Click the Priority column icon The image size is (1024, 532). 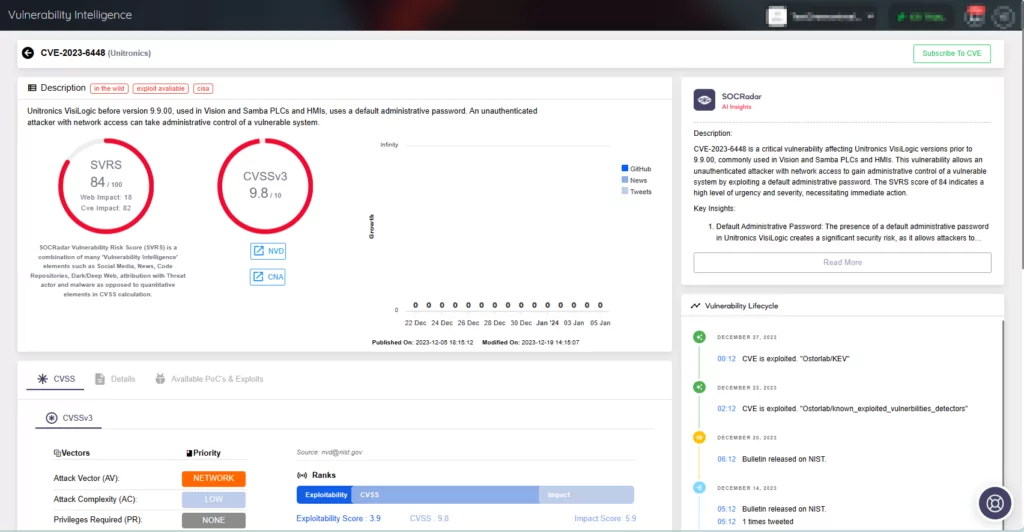[x=189, y=453]
